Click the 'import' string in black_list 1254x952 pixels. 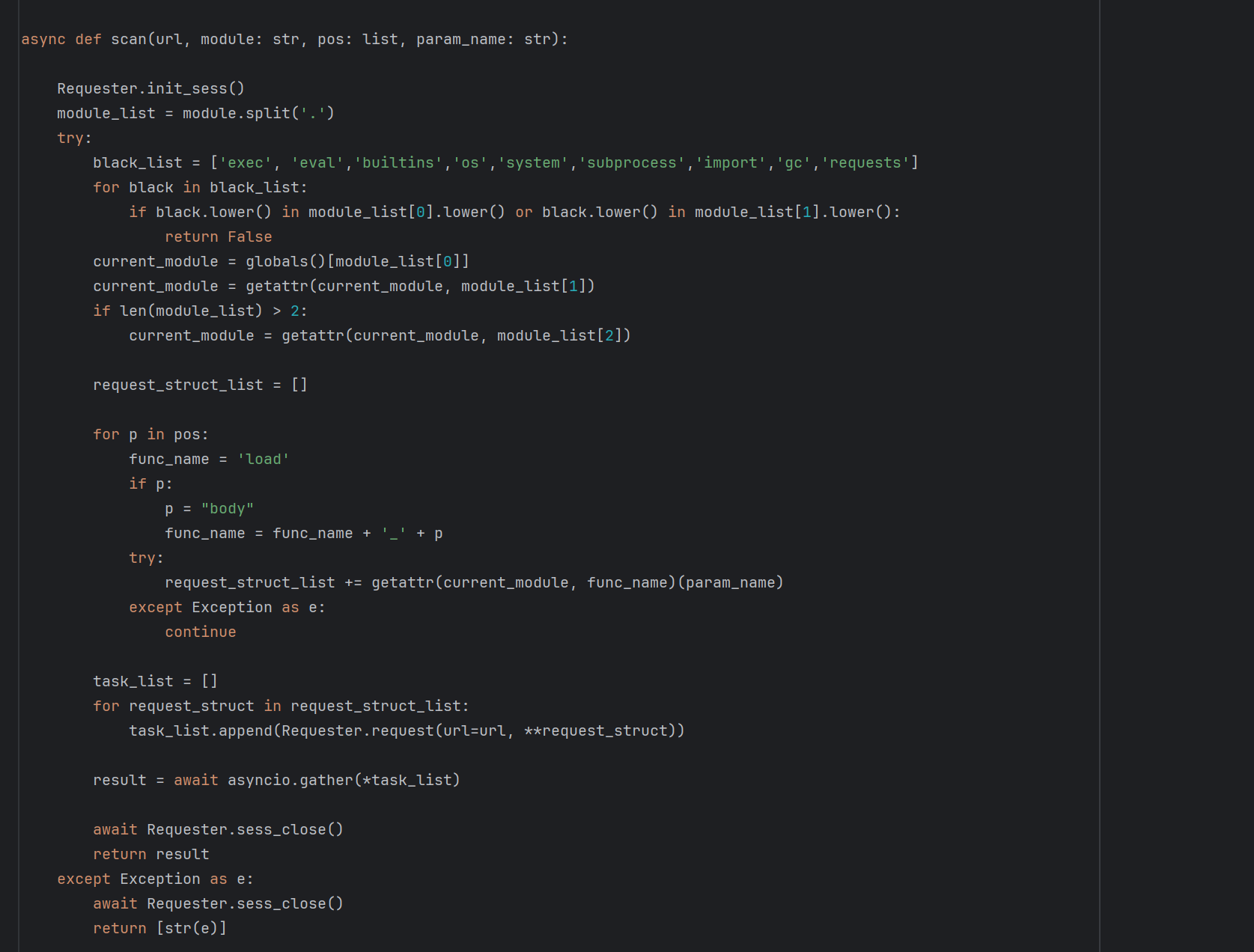pyautogui.click(x=731, y=162)
